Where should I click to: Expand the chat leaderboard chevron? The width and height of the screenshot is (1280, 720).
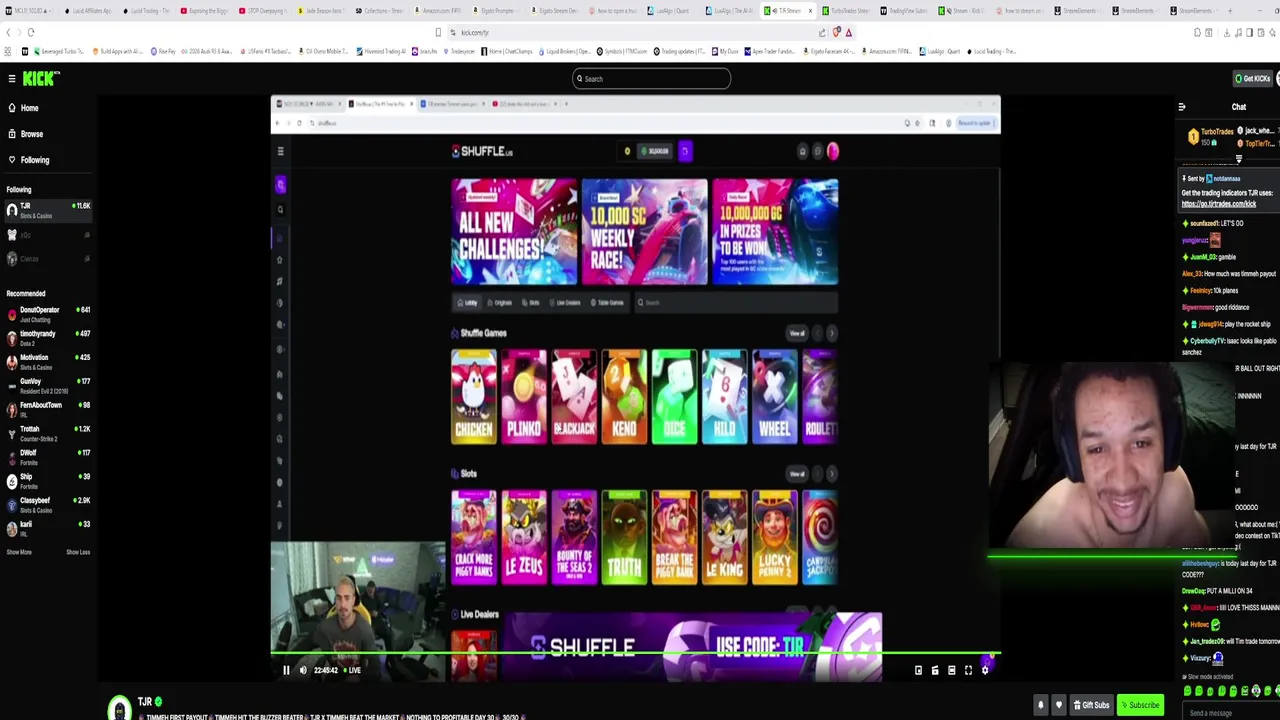(x=1238, y=160)
